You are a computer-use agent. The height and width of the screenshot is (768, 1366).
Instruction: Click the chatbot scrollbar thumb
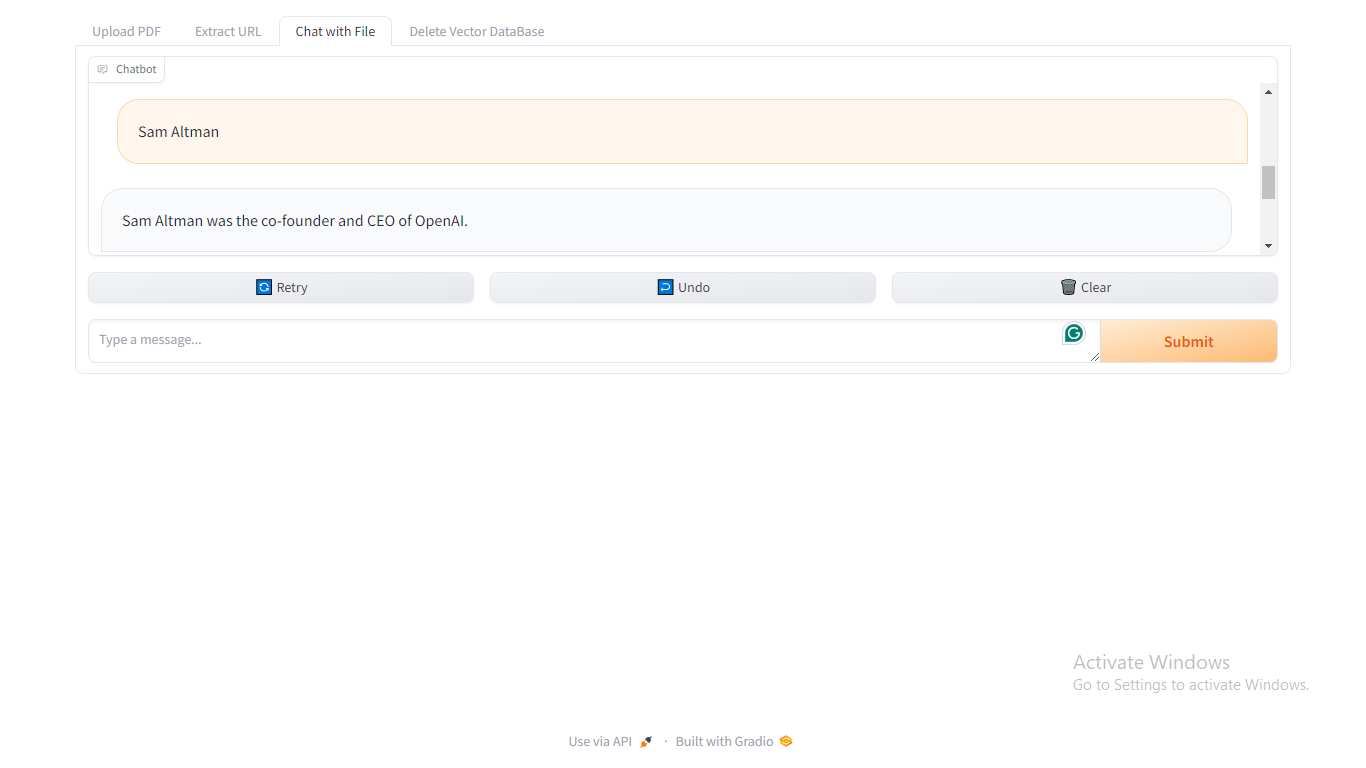[1268, 183]
